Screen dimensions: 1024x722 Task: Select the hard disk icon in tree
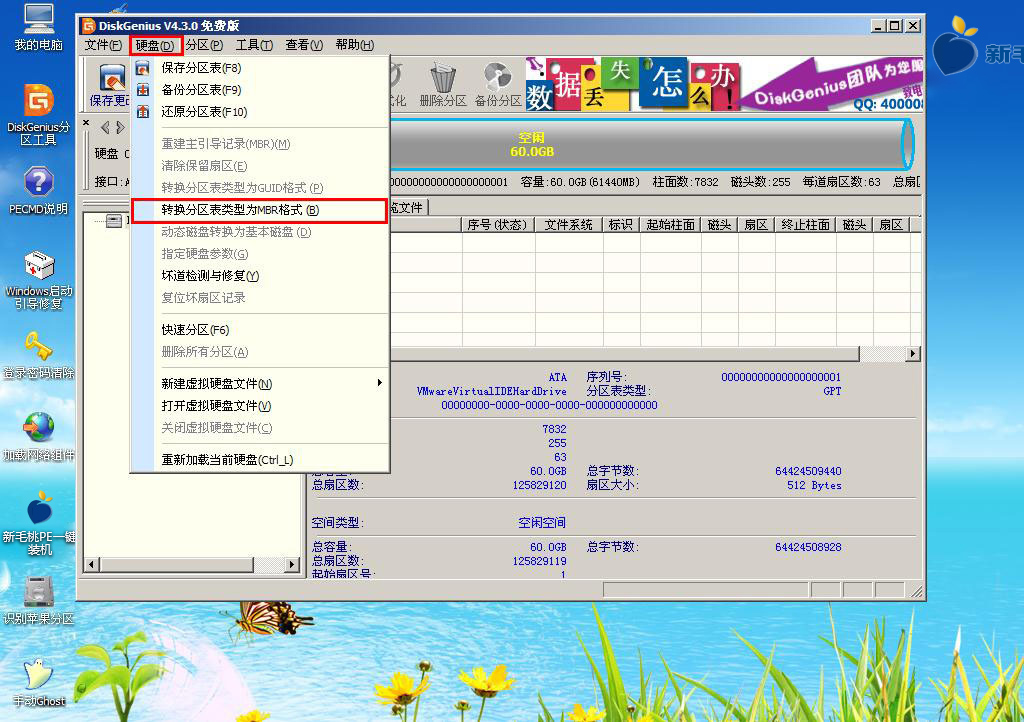[x=114, y=221]
